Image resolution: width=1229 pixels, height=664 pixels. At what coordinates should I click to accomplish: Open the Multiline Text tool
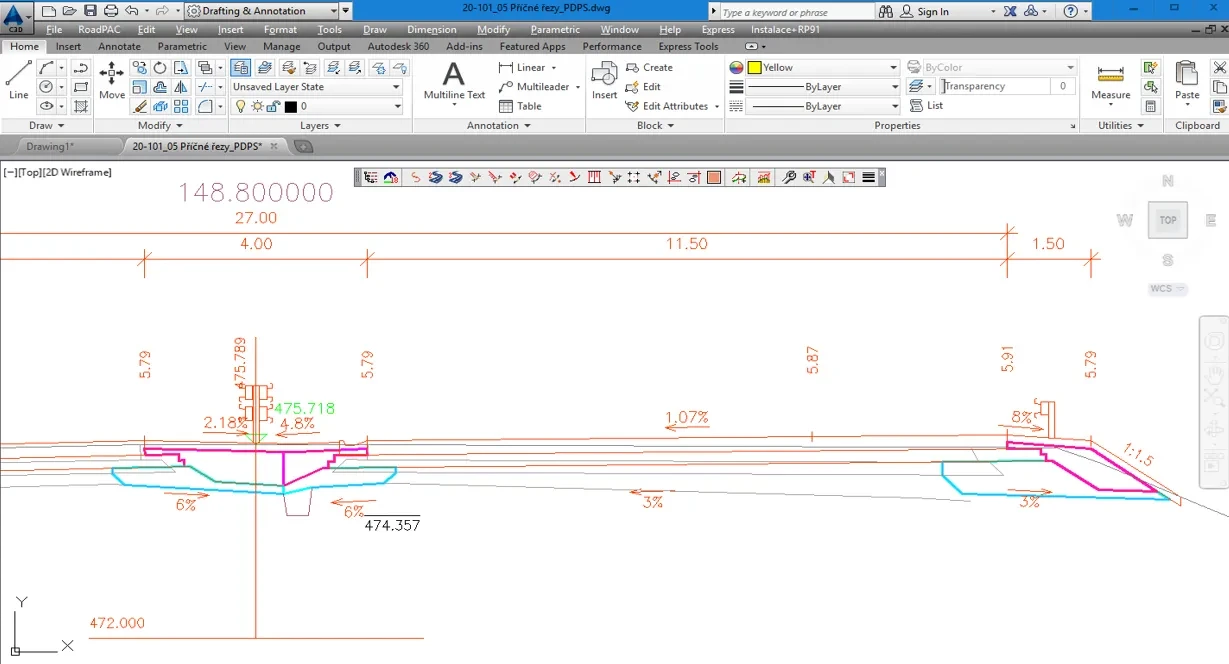coord(454,79)
